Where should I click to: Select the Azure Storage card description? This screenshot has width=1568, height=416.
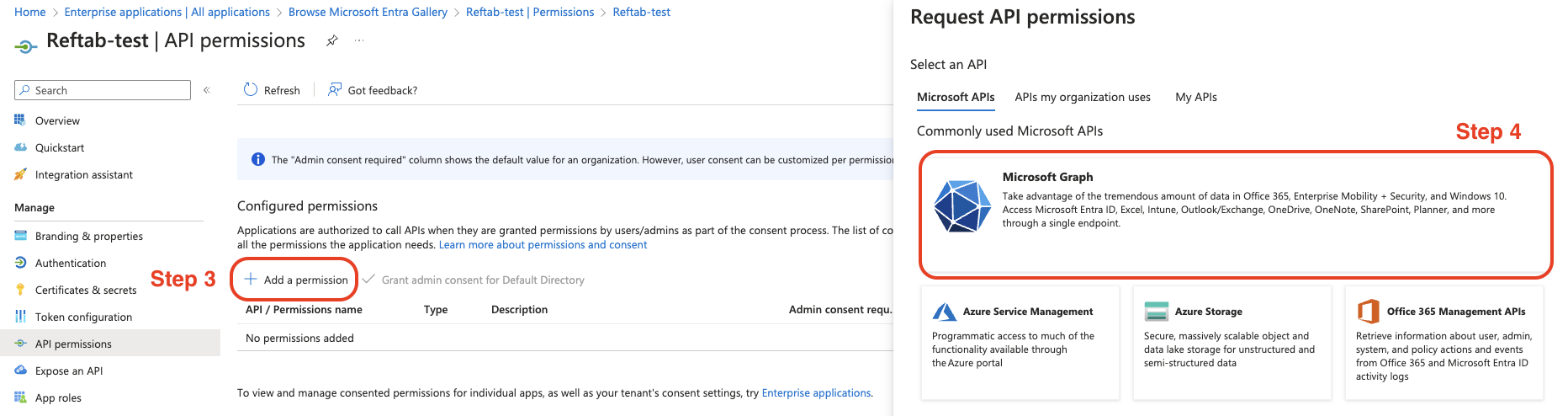[x=1229, y=349]
